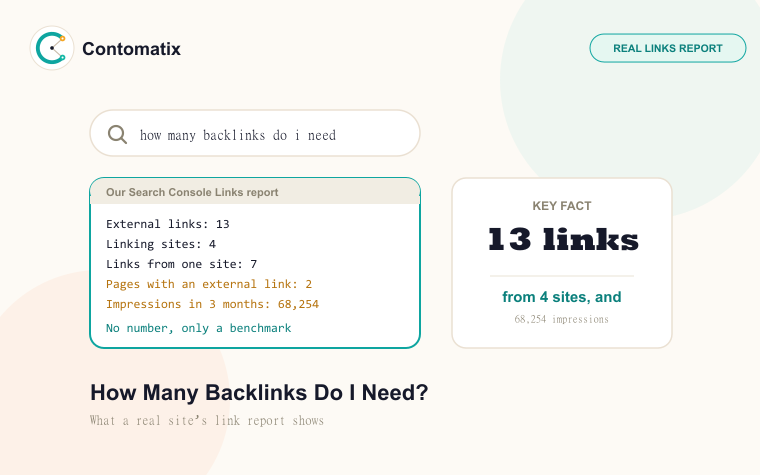Screen dimensions: 760x475
Task: Click the magnifying glass search icon
Action: (x=117, y=134)
